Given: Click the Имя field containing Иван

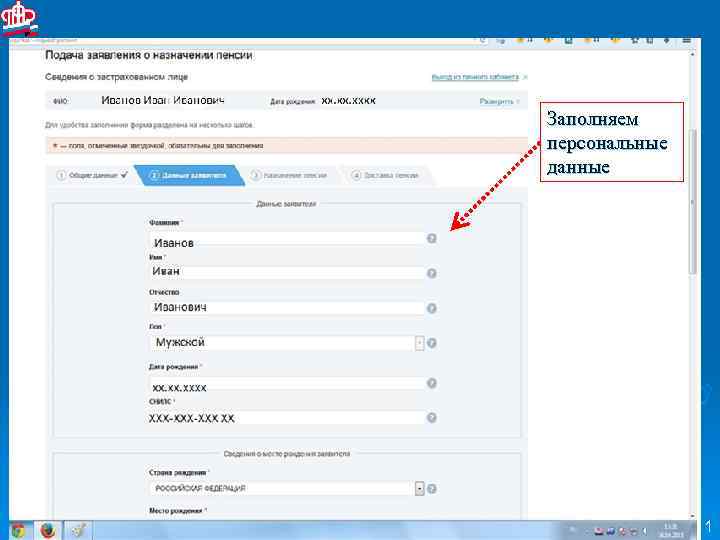Looking at the screenshot, I should coord(287,272).
